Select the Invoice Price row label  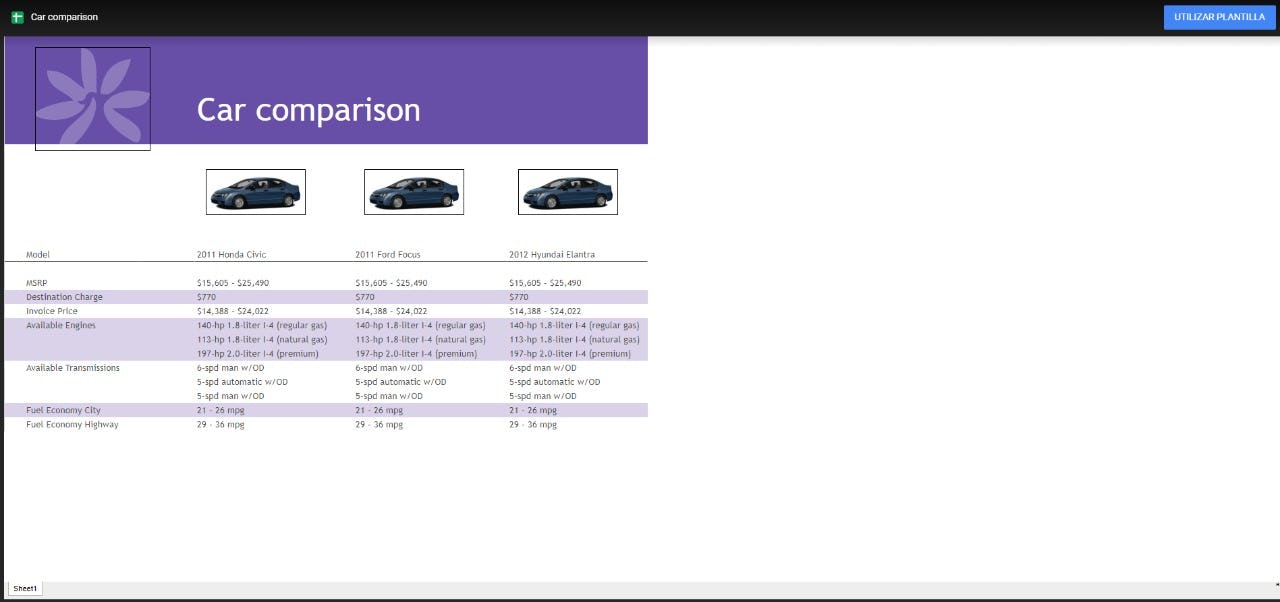click(x=52, y=311)
